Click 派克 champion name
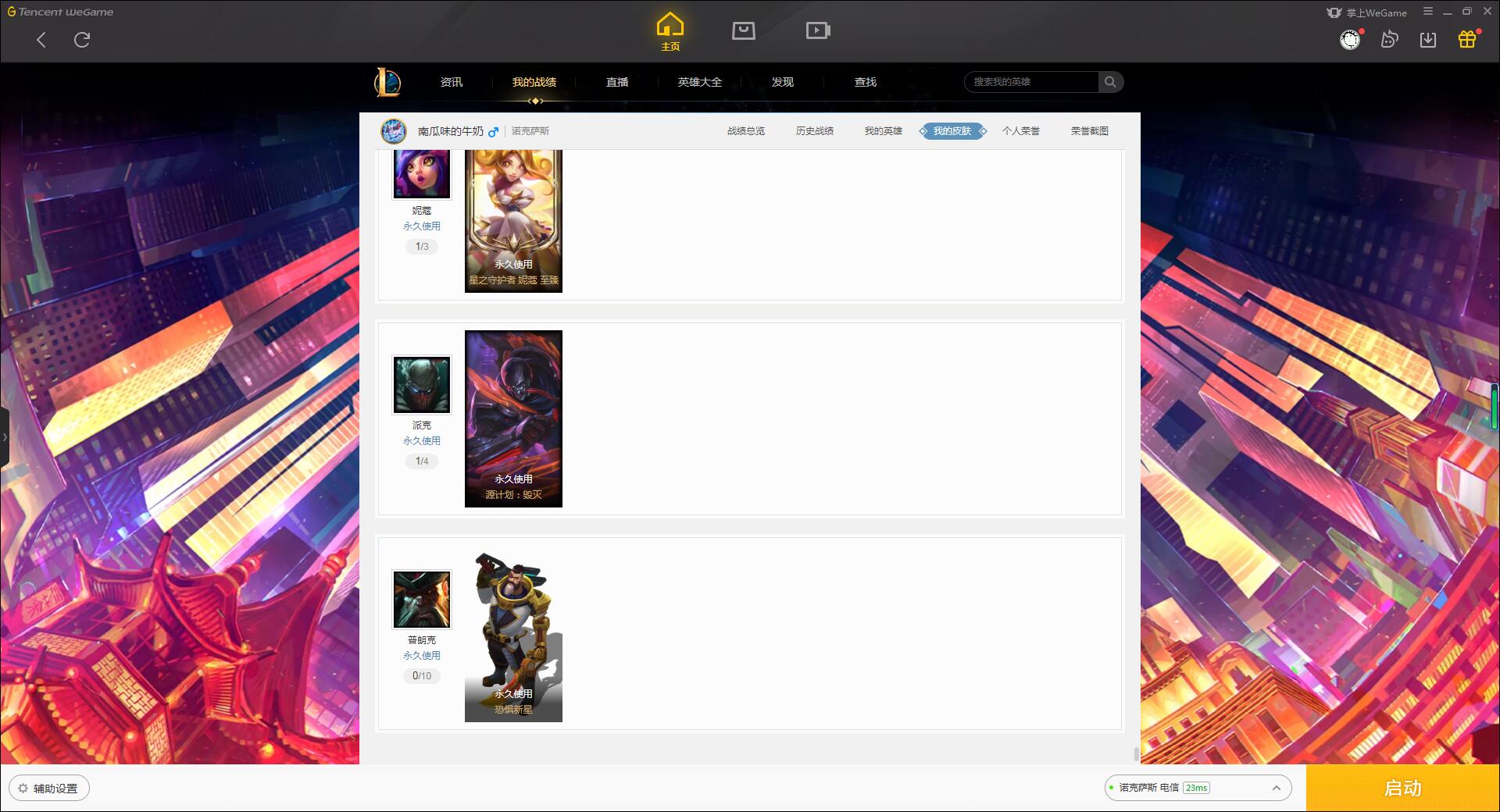 pyautogui.click(x=422, y=426)
